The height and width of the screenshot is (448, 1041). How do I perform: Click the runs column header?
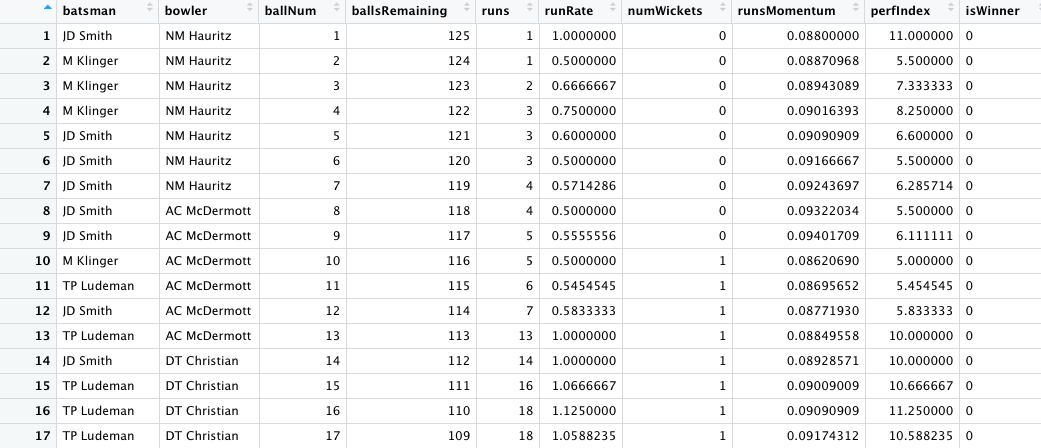click(x=498, y=11)
